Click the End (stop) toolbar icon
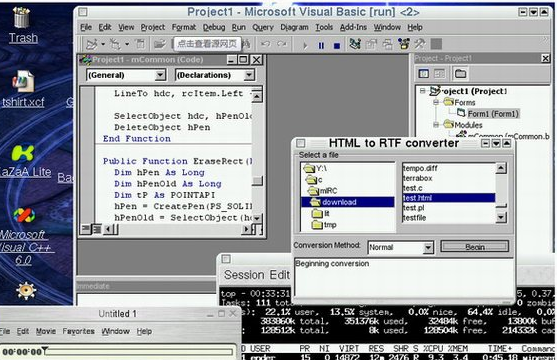 [x=337, y=45]
